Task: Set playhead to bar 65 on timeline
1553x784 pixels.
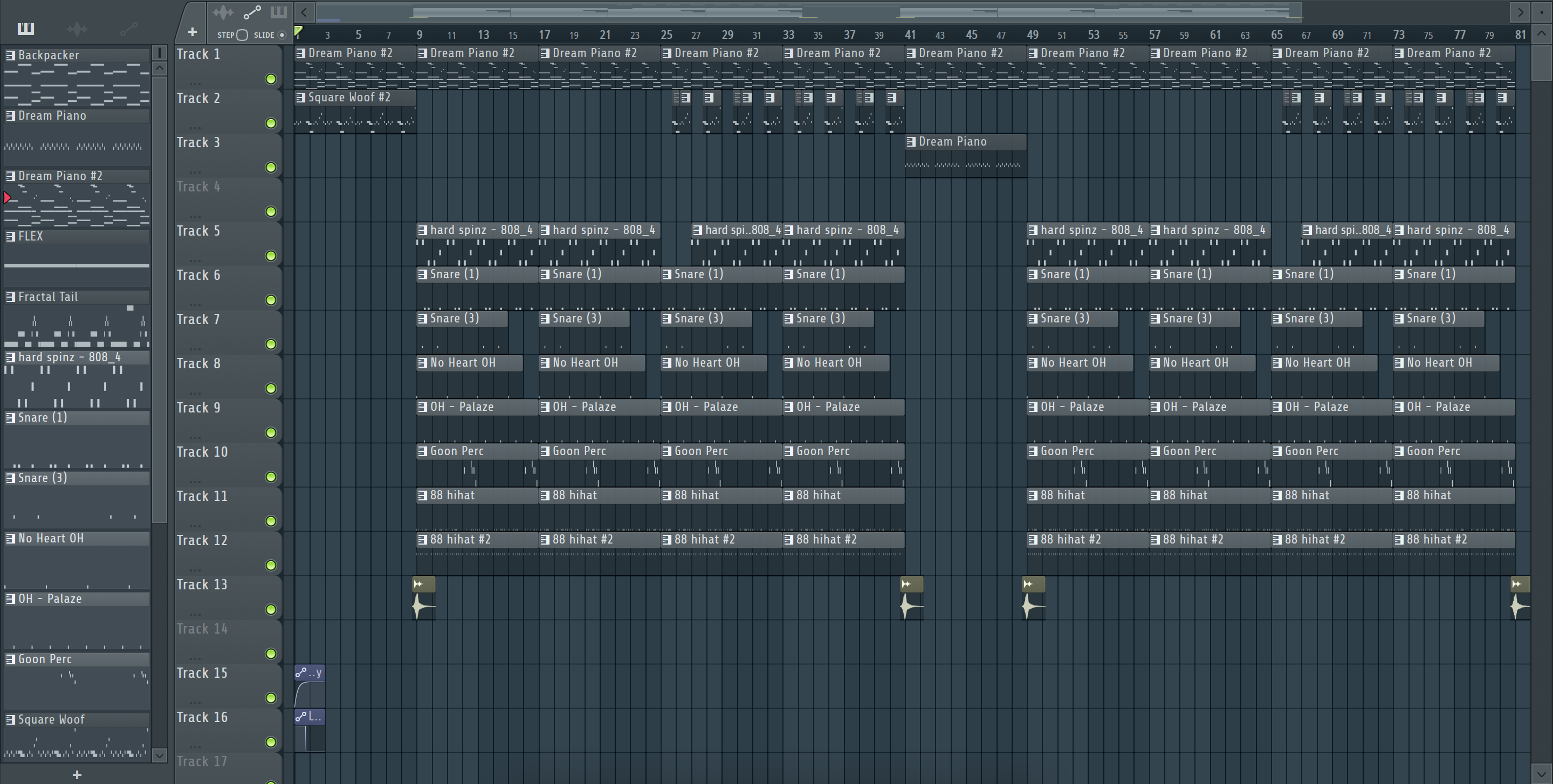Action: [x=1276, y=35]
